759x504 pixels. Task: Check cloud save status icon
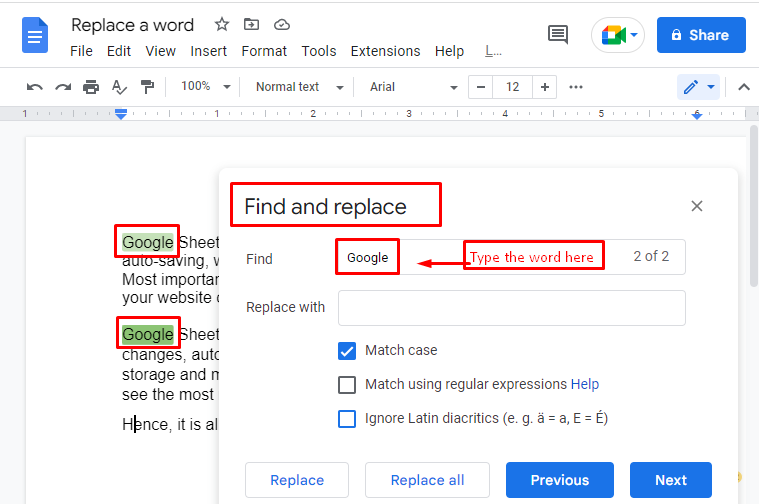coord(282,24)
